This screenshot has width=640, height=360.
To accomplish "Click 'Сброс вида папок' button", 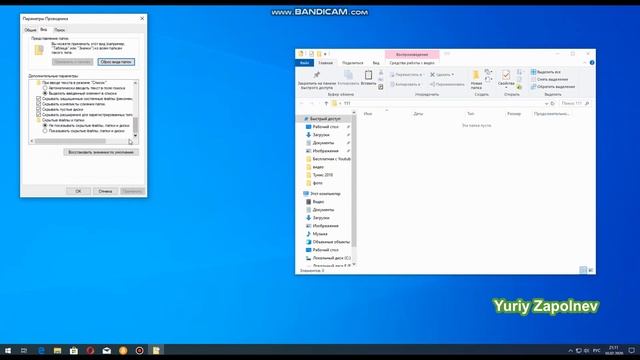I will click(116, 62).
